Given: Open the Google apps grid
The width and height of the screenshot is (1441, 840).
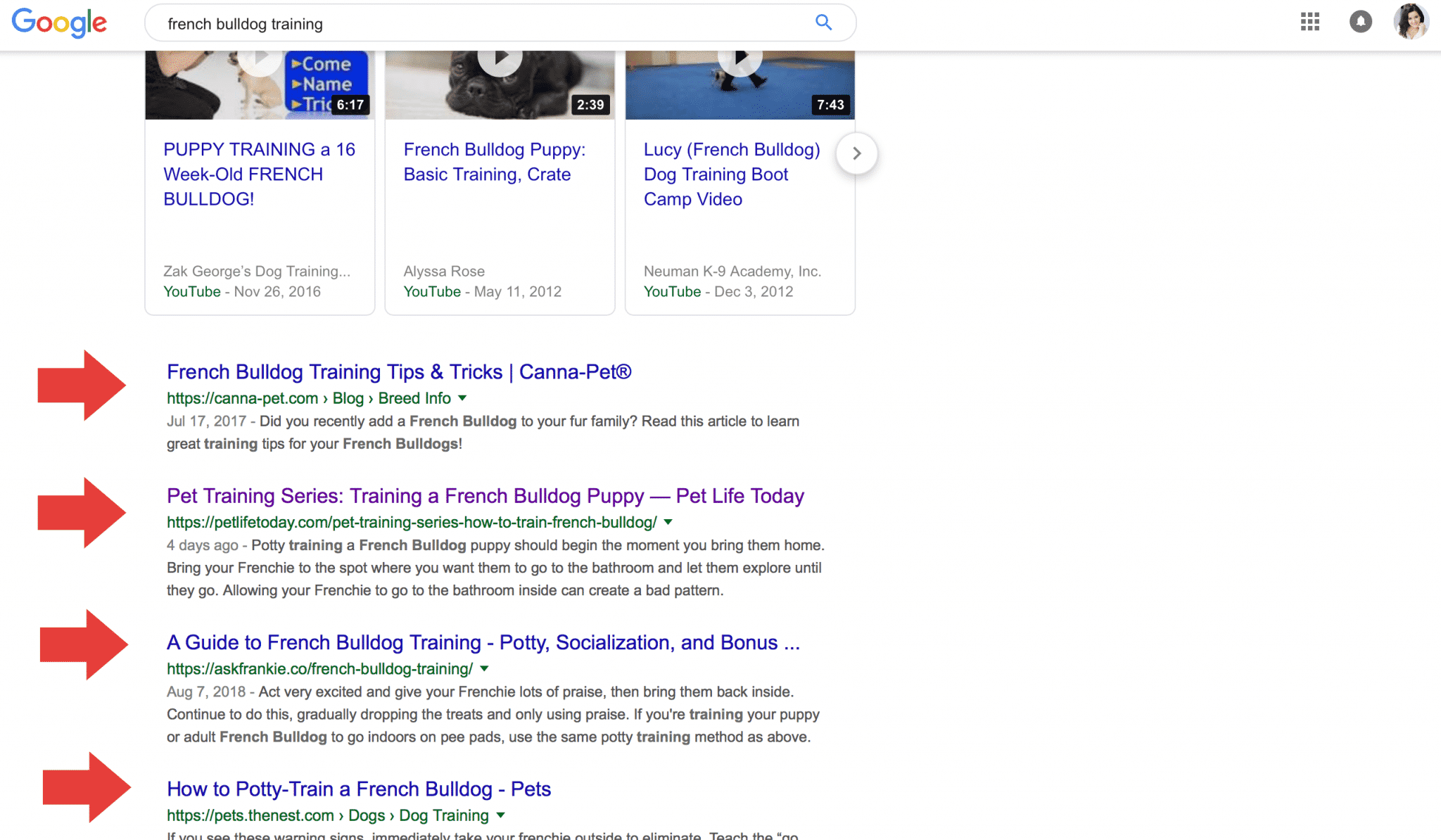Looking at the screenshot, I should (1309, 22).
